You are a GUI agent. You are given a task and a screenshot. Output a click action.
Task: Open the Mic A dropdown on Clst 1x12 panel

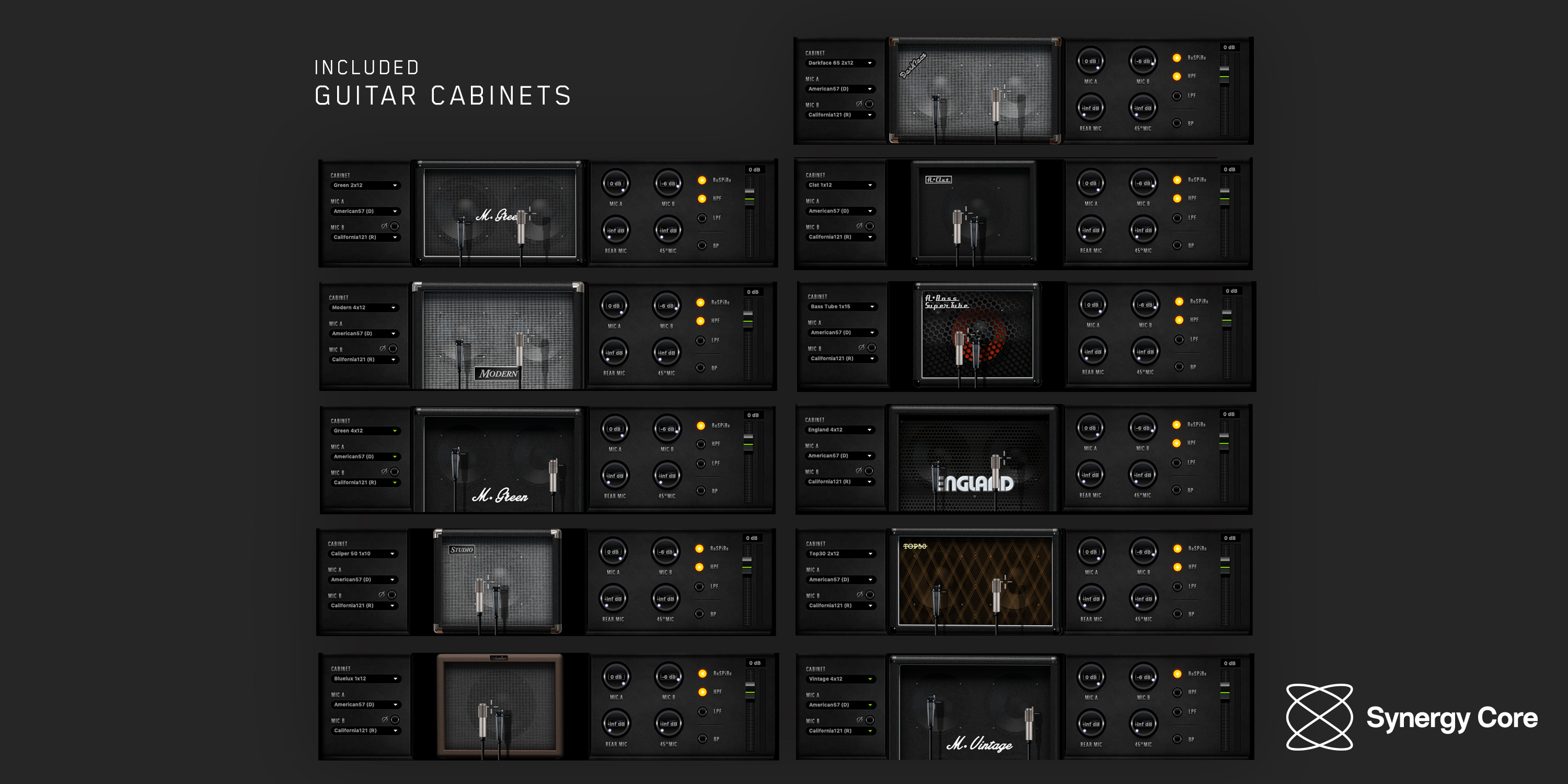click(840, 211)
